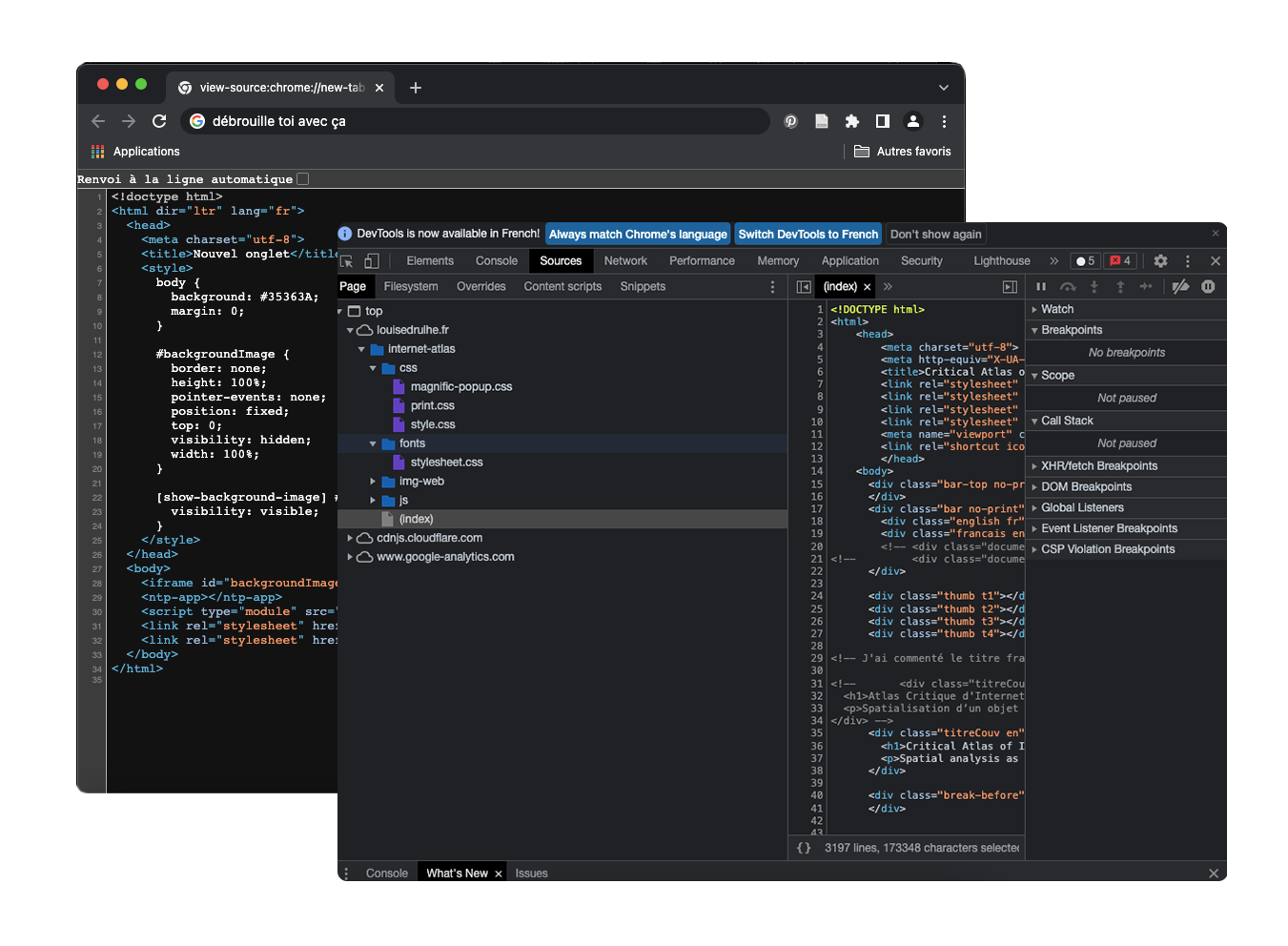
Task: Open the Pinterest extension icon
Action: click(790, 121)
